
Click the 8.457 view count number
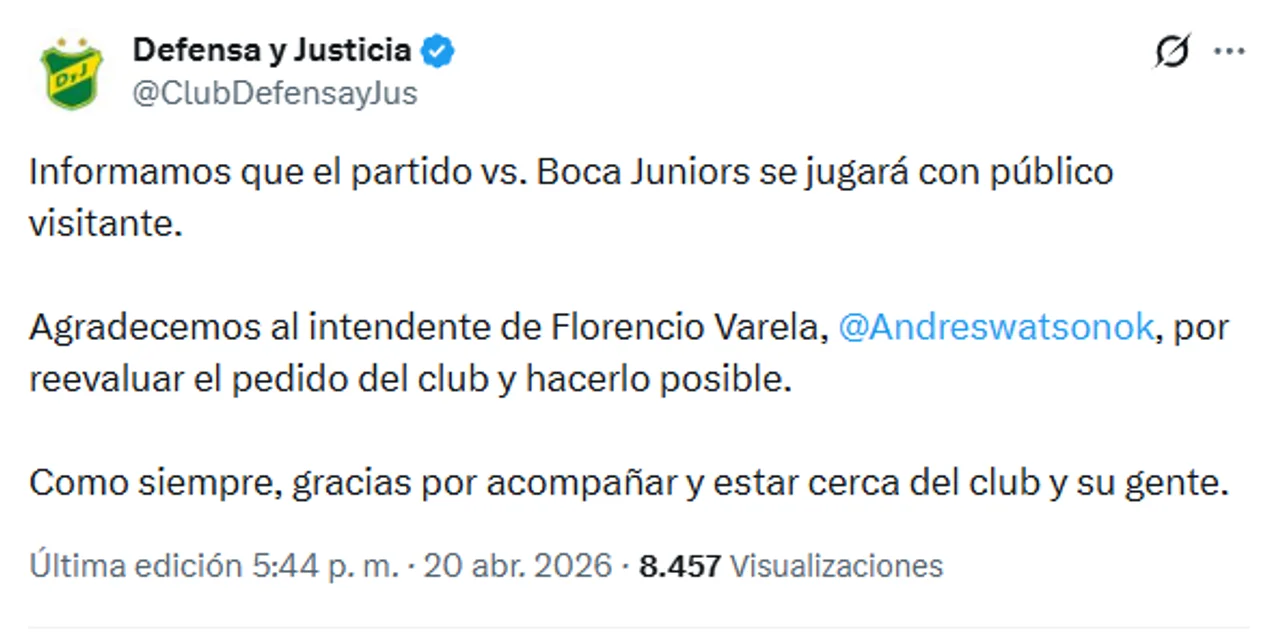coord(680,566)
